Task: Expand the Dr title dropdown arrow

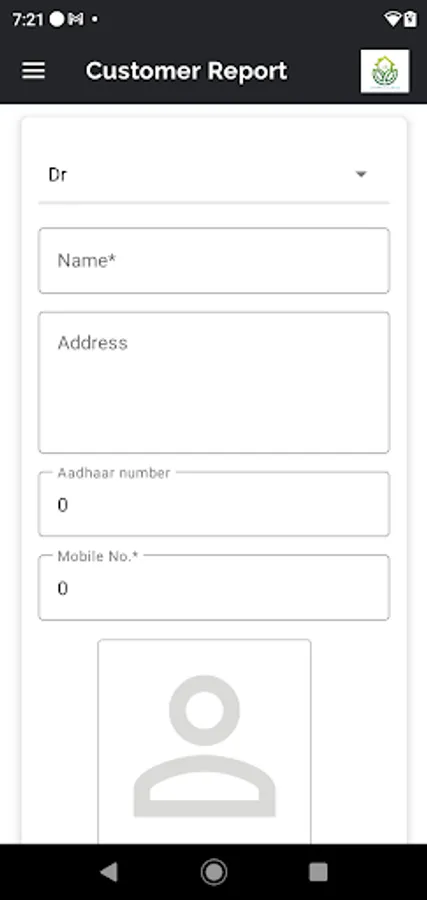Action: click(361, 174)
